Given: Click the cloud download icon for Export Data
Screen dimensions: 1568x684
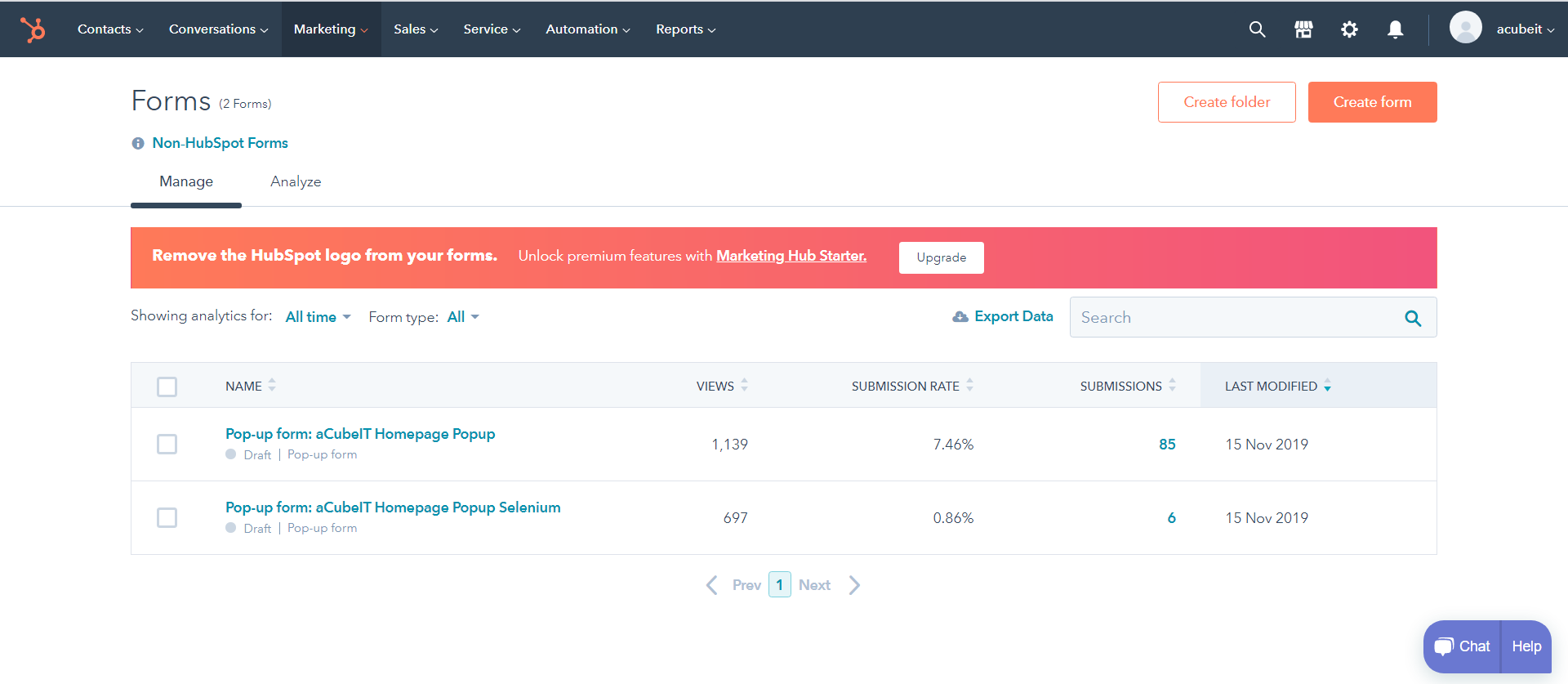Looking at the screenshot, I should pyautogui.click(x=960, y=317).
